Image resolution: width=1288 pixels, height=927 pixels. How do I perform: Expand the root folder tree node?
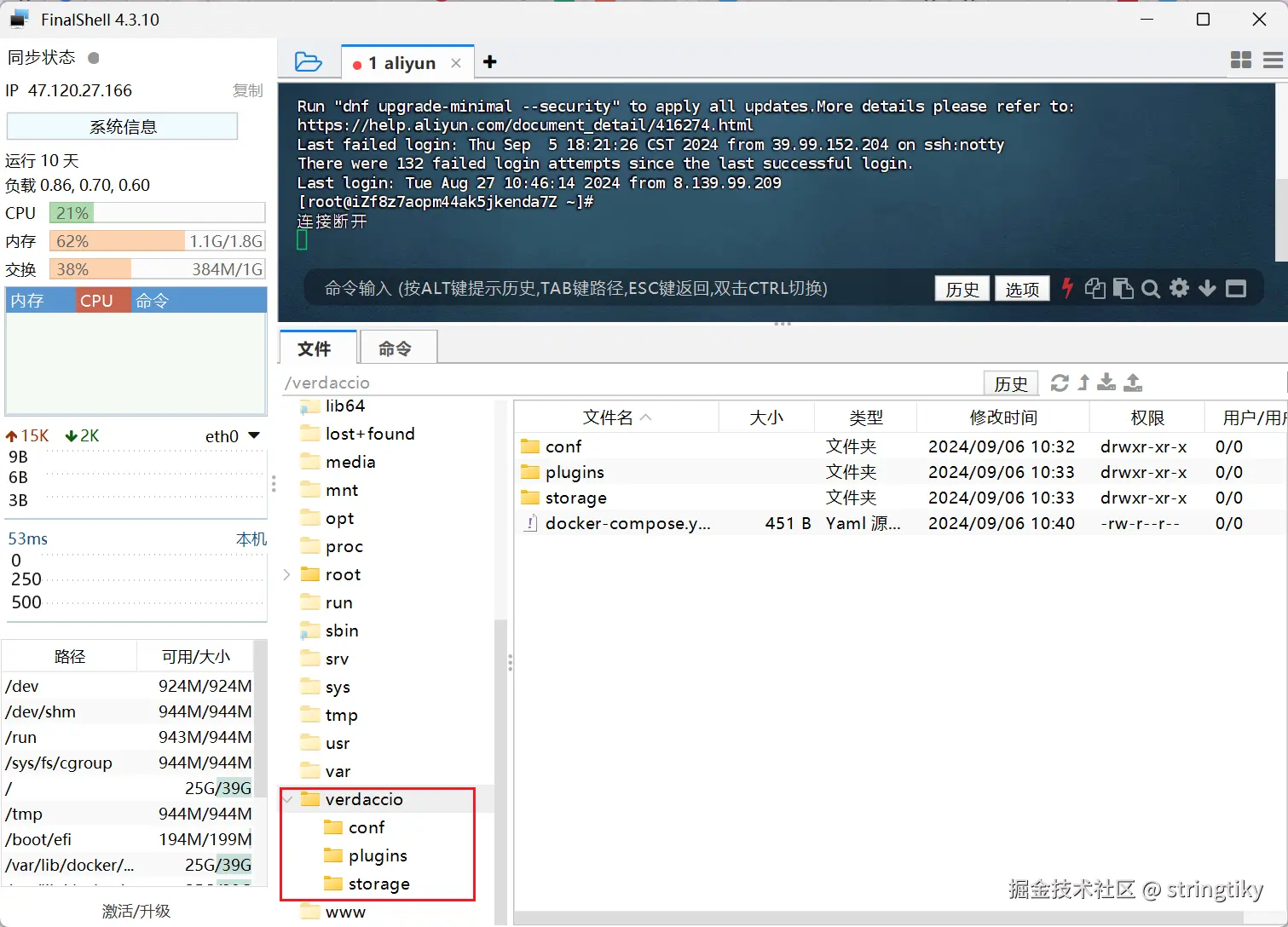(287, 574)
